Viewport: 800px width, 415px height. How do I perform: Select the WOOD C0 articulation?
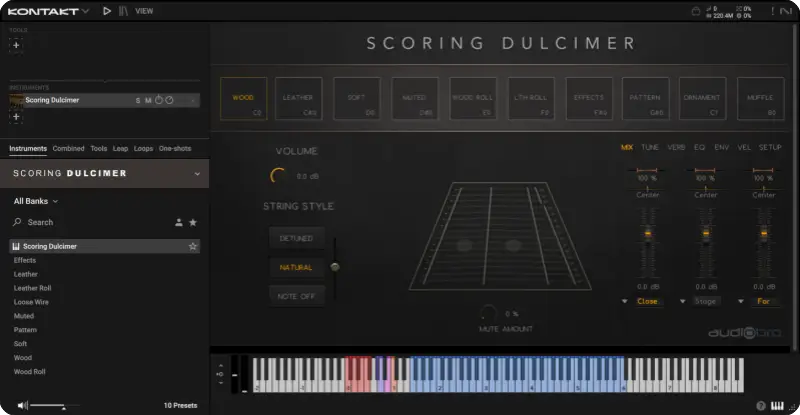point(243,99)
